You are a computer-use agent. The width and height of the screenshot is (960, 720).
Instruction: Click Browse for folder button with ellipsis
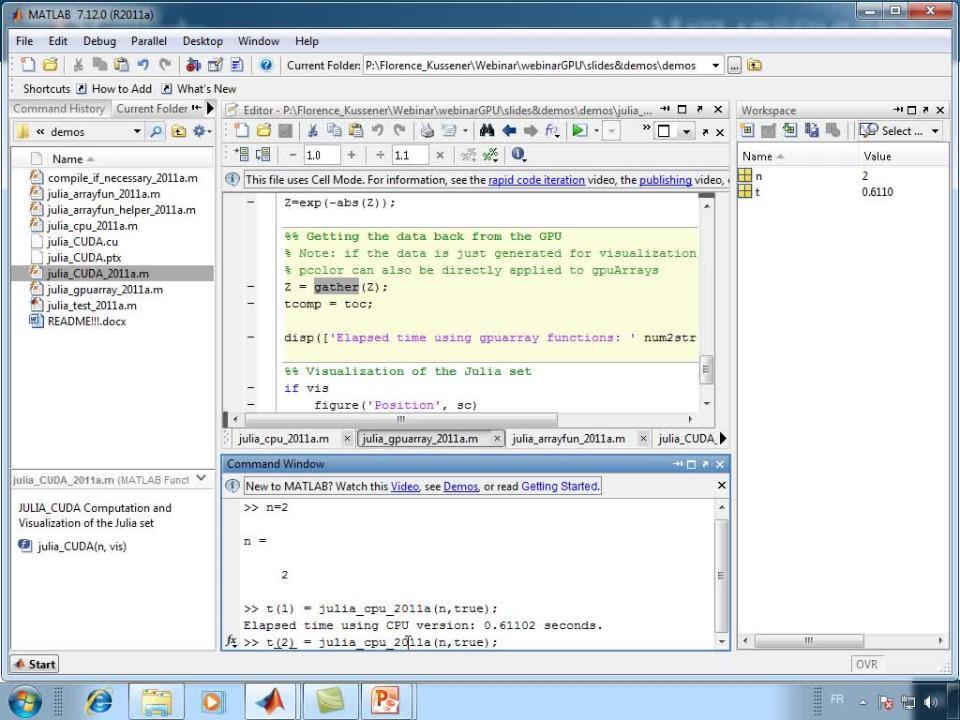[x=734, y=66]
